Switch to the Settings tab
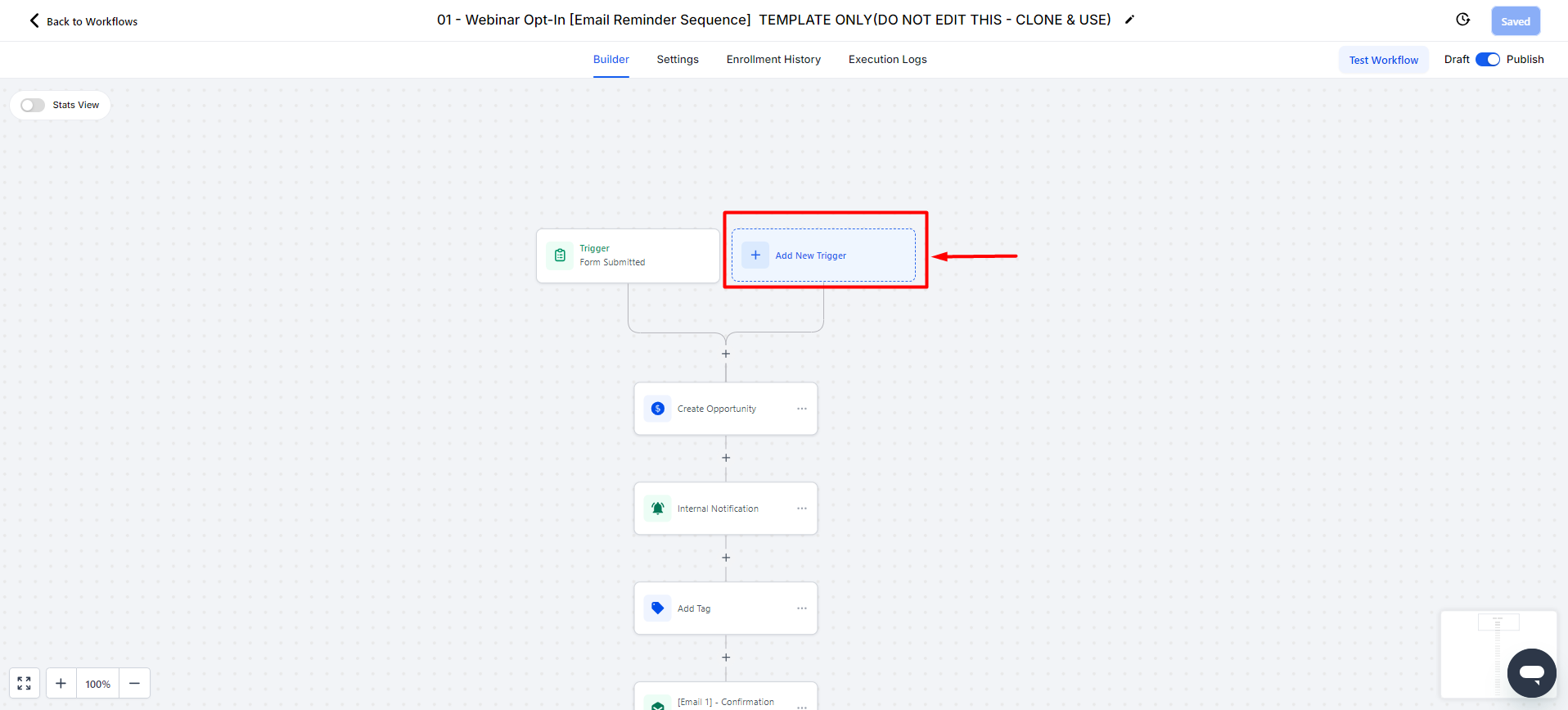Viewport: 1568px width, 710px height. 677,60
